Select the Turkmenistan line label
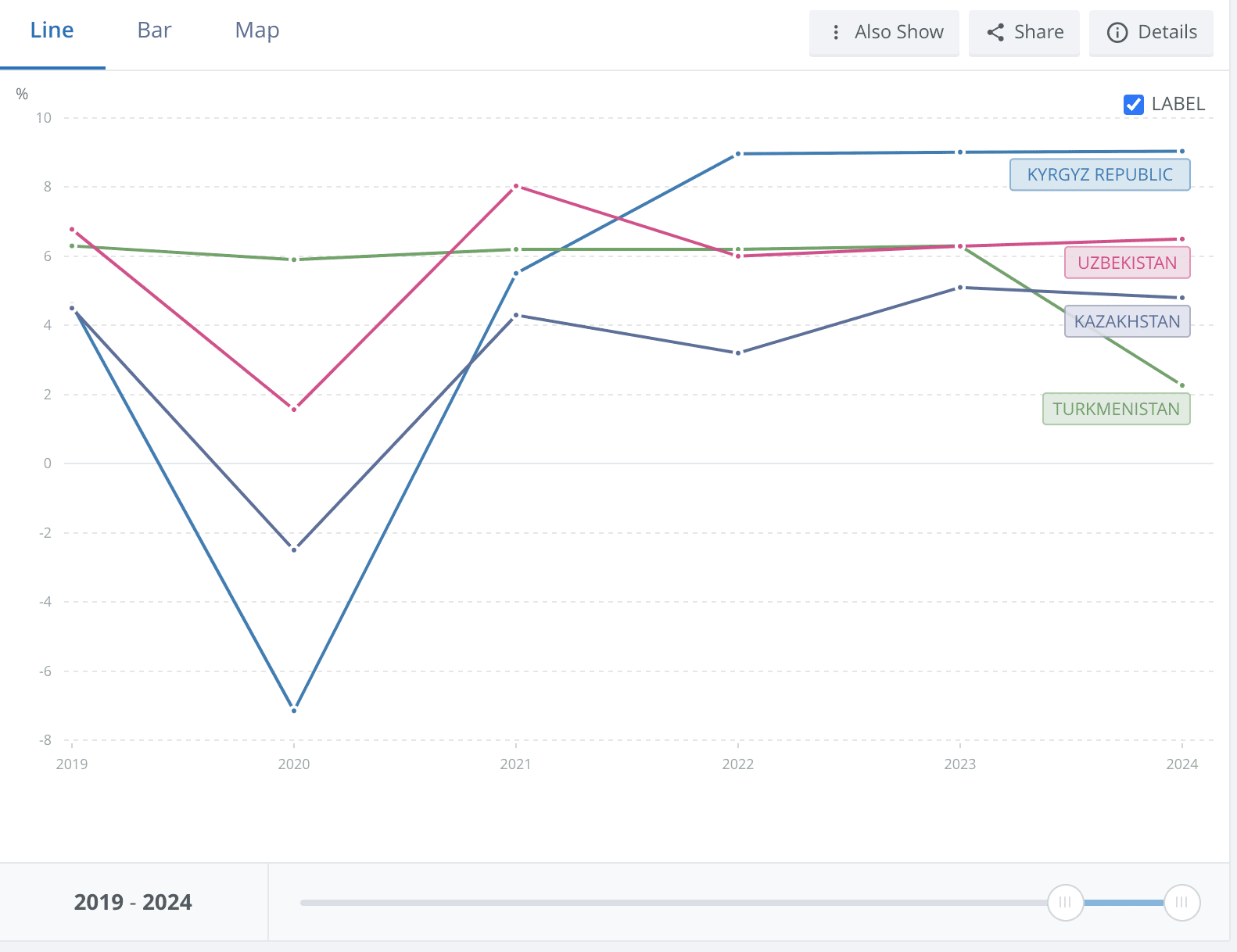The image size is (1237, 952). [1116, 409]
